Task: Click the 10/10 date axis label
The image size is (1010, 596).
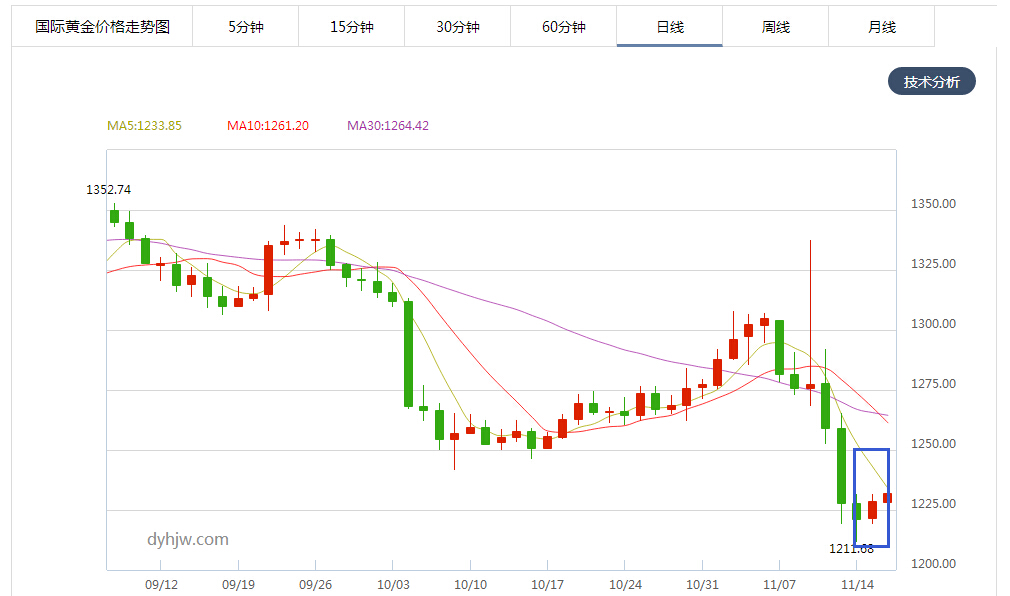Action: pyautogui.click(x=470, y=585)
